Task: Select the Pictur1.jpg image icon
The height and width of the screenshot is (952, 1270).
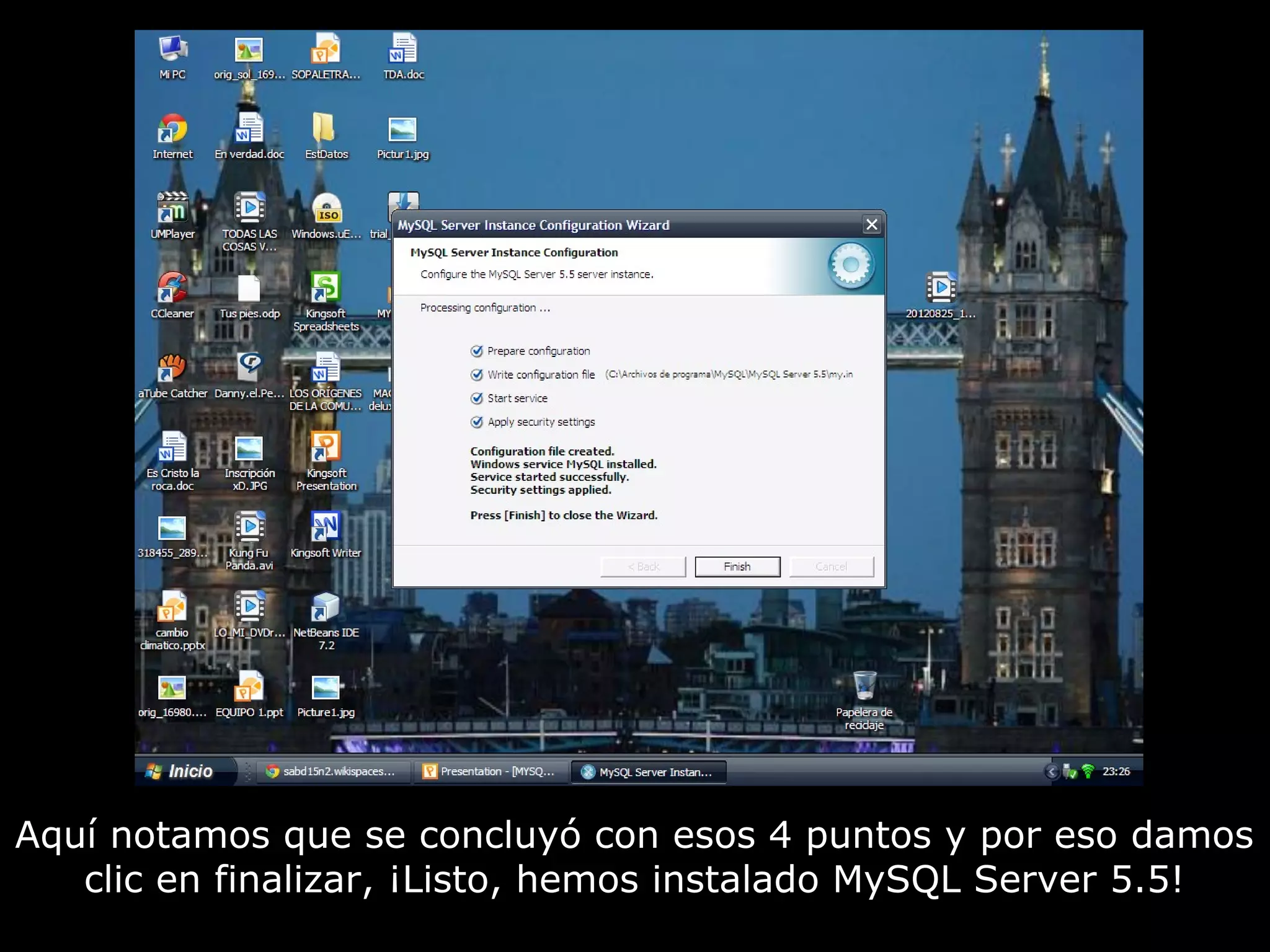Action: pos(403,137)
